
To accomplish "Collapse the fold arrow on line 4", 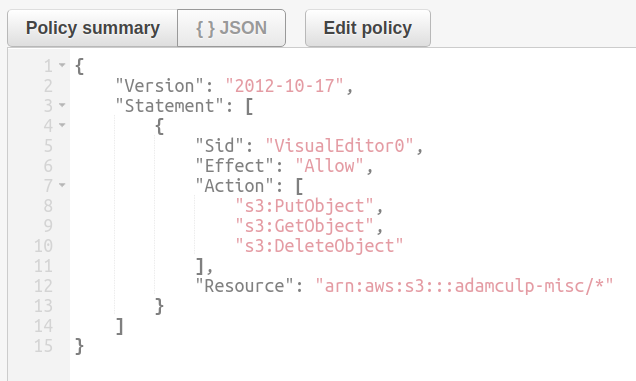I will (x=62, y=125).
